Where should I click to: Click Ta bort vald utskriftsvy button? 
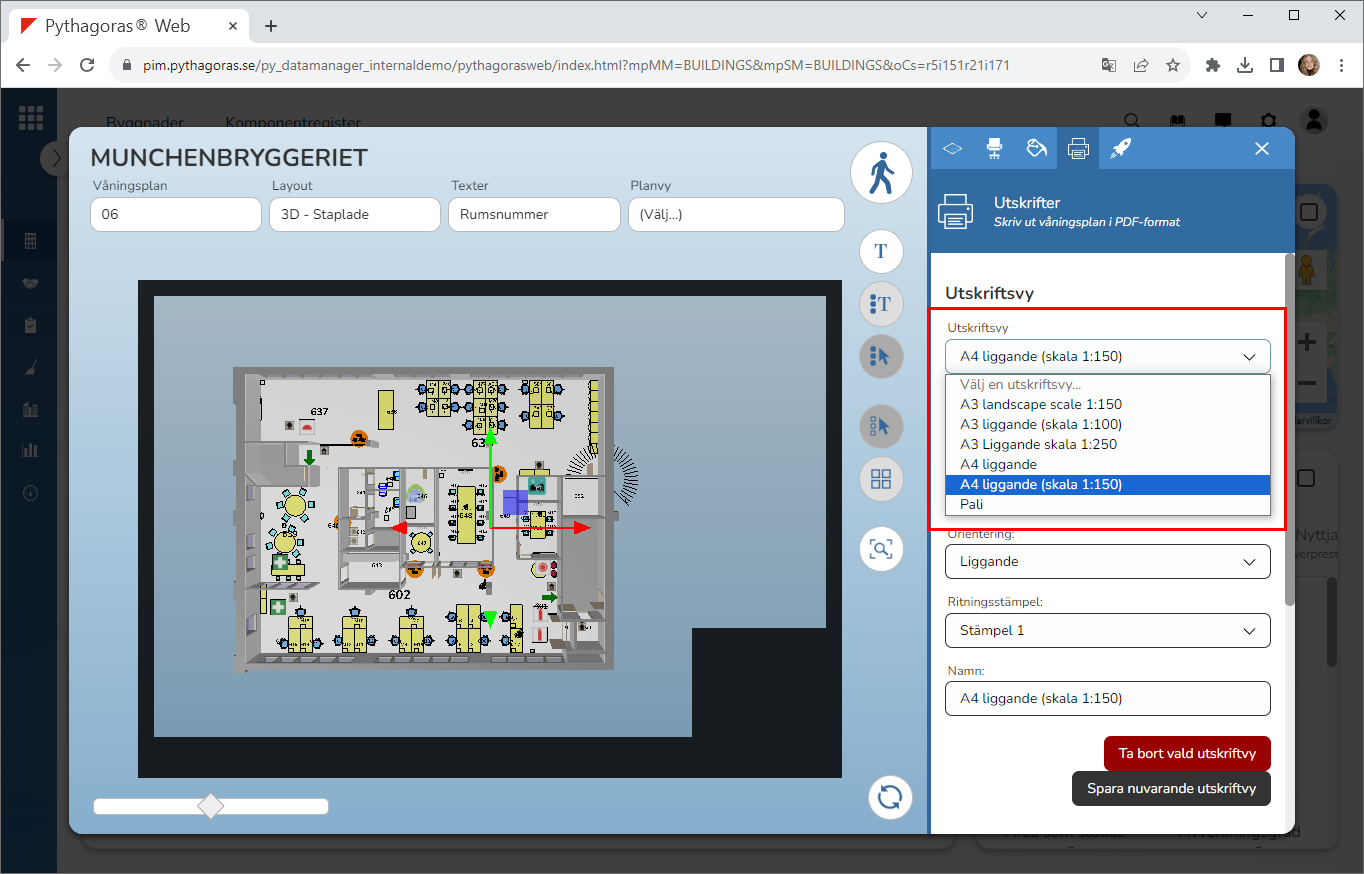click(x=1186, y=754)
